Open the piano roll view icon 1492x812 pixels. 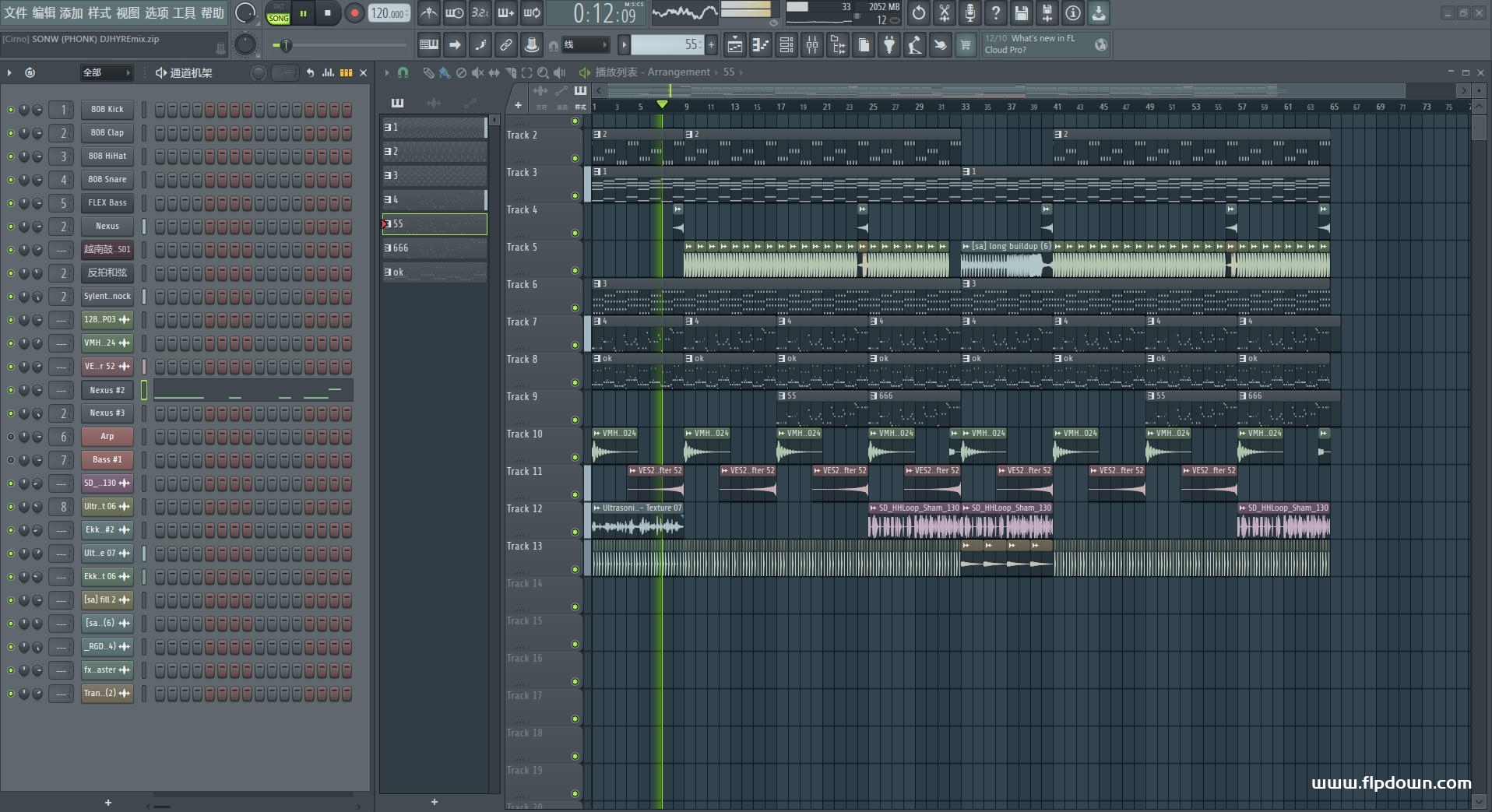point(761,46)
